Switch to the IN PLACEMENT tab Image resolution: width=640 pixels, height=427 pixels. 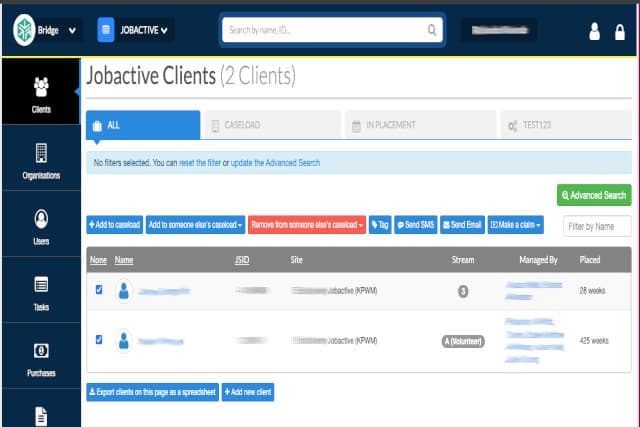419,125
